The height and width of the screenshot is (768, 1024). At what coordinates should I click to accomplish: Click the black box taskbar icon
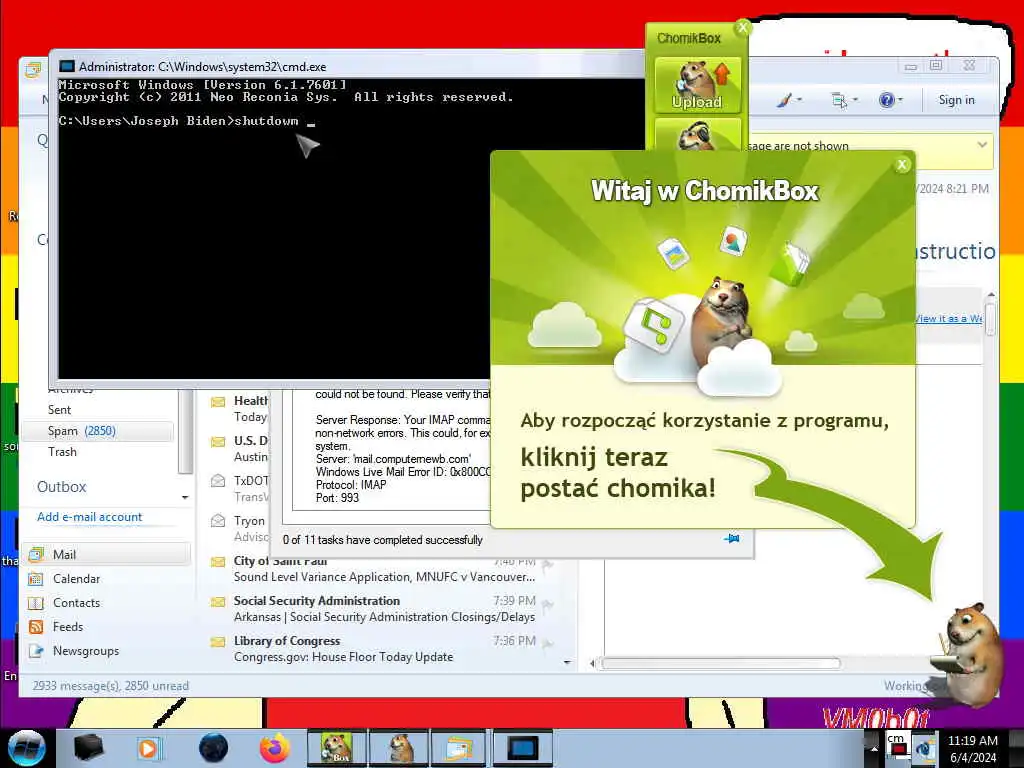tap(88, 748)
